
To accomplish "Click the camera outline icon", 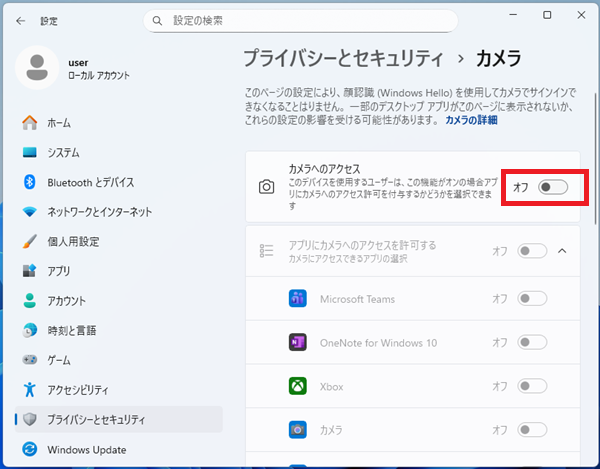I will pyautogui.click(x=266, y=187).
